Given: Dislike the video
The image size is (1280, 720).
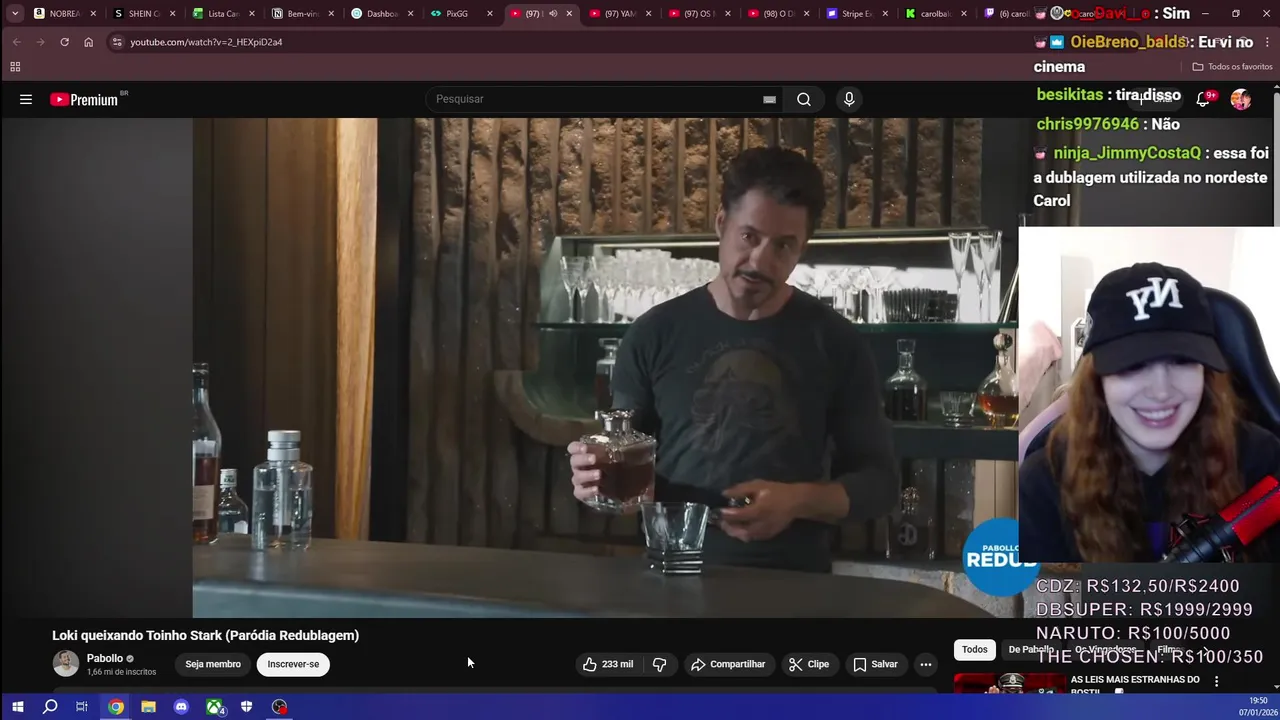Looking at the screenshot, I should tap(660, 664).
